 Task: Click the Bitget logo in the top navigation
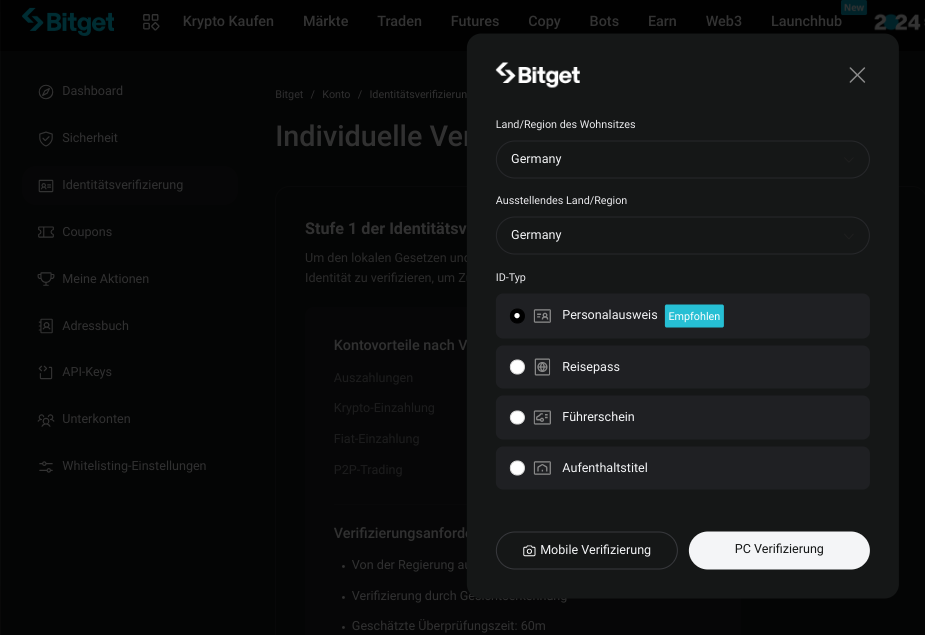tap(68, 22)
